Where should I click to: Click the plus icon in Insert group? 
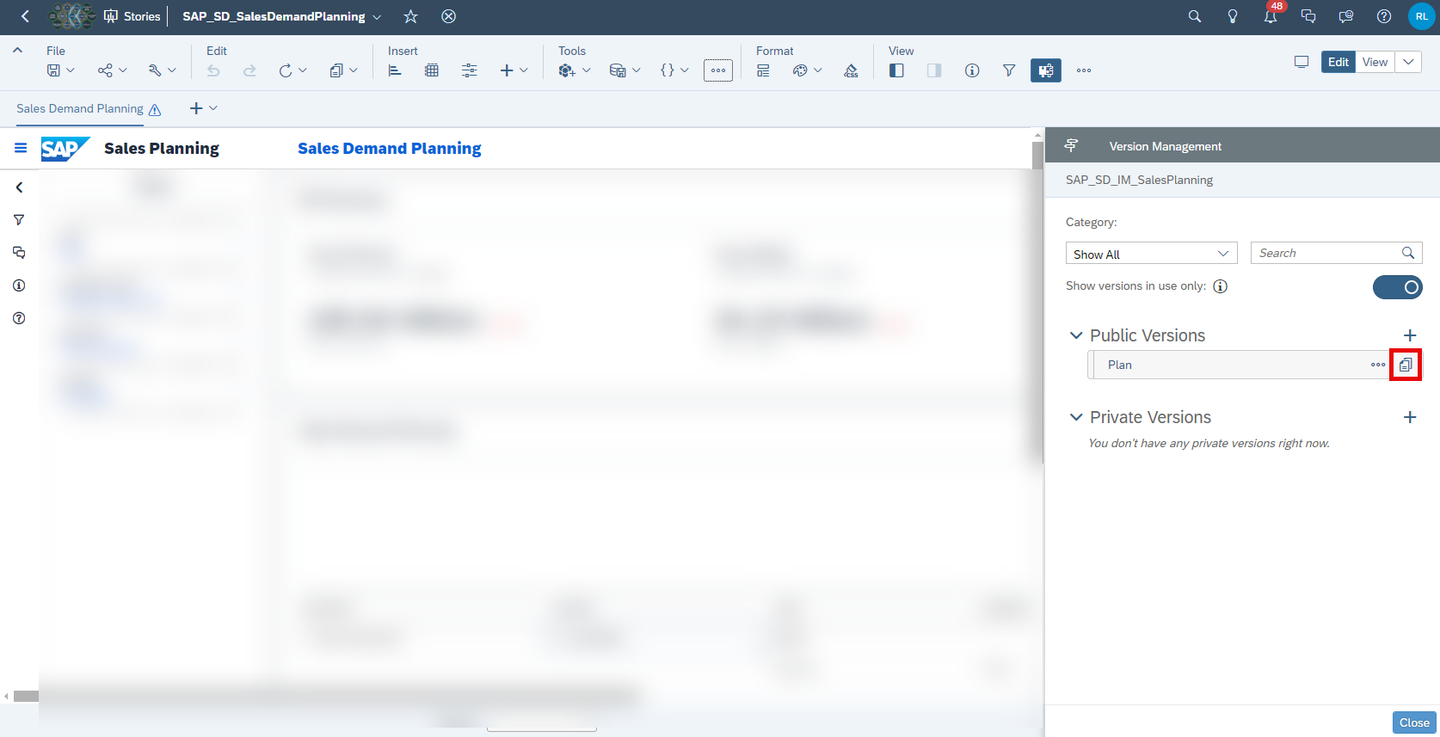coord(507,70)
